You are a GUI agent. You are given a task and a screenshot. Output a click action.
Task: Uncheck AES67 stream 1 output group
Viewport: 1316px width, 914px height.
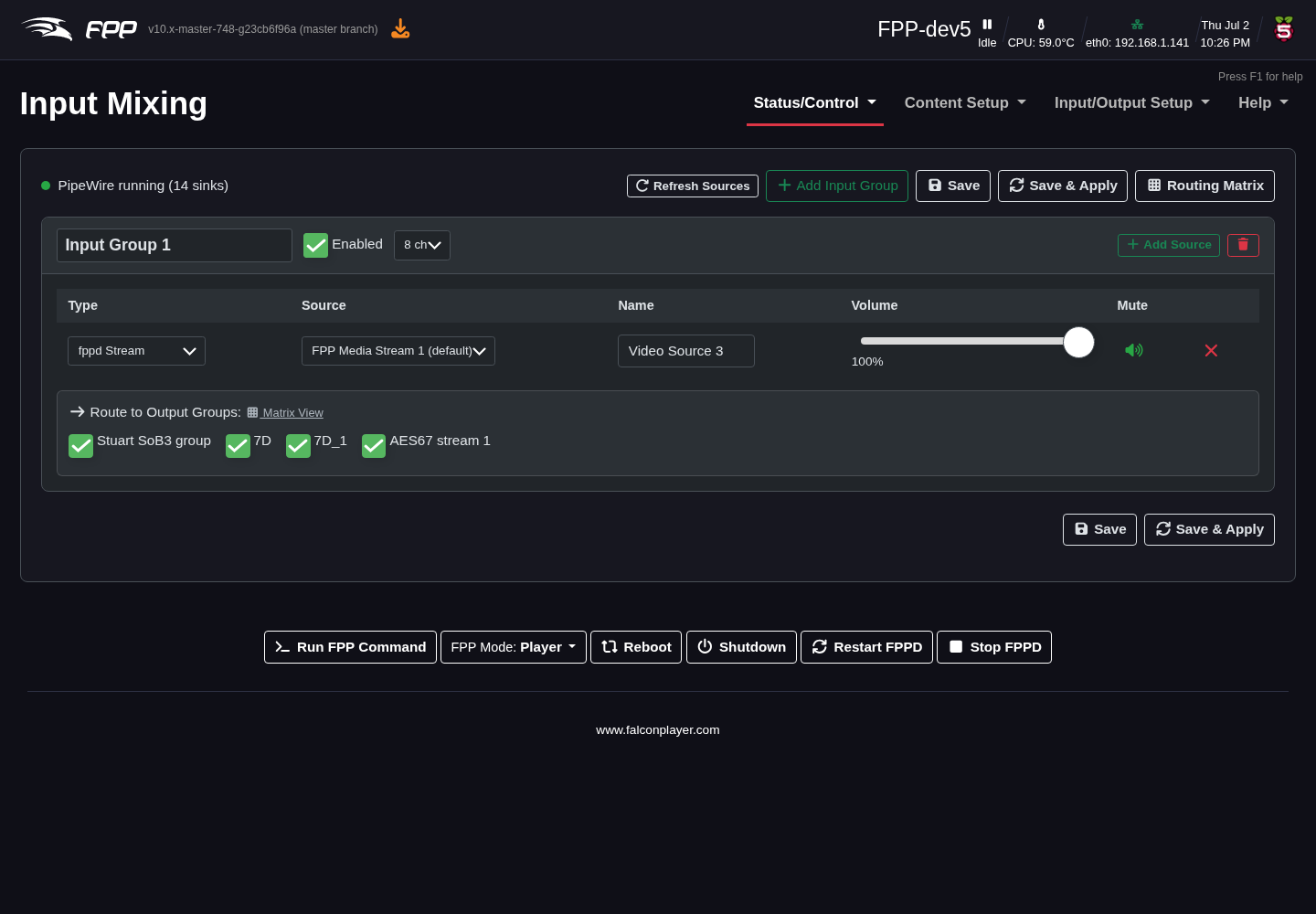click(x=374, y=446)
